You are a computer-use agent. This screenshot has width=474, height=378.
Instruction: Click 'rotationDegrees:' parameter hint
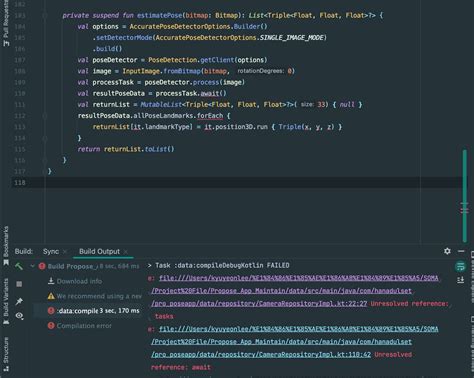click(261, 71)
